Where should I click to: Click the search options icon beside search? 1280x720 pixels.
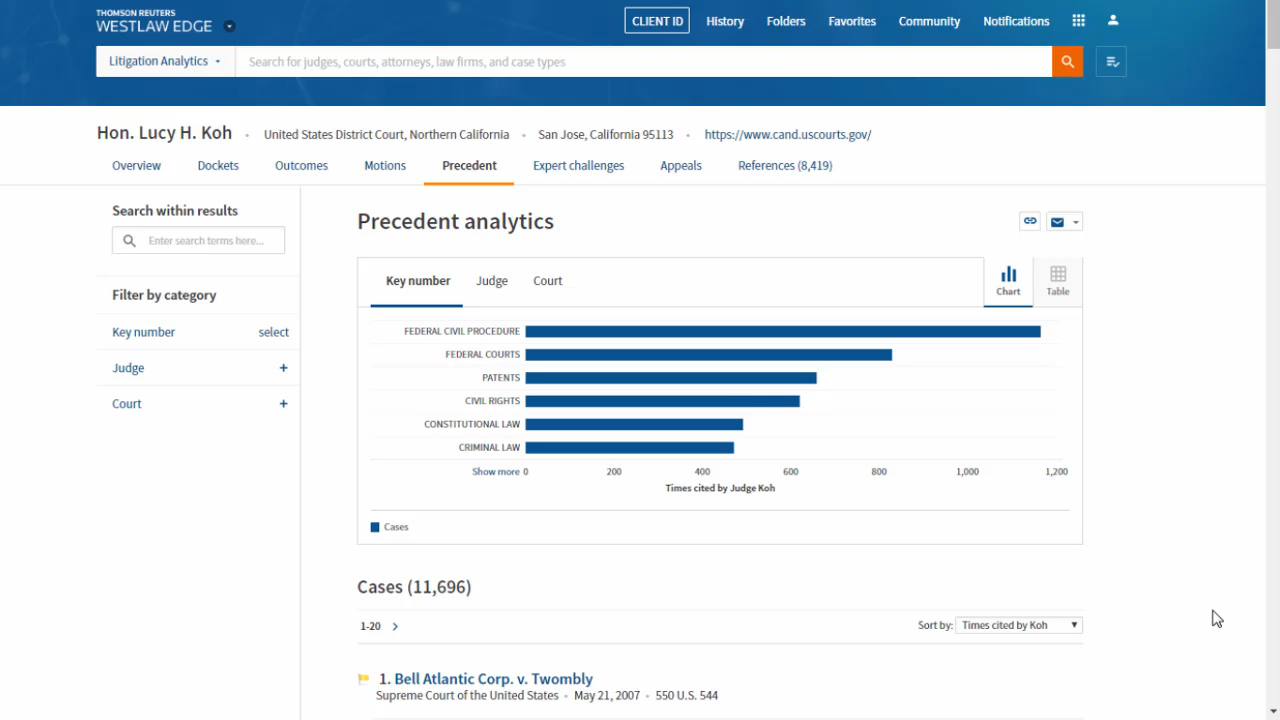click(1111, 61)
